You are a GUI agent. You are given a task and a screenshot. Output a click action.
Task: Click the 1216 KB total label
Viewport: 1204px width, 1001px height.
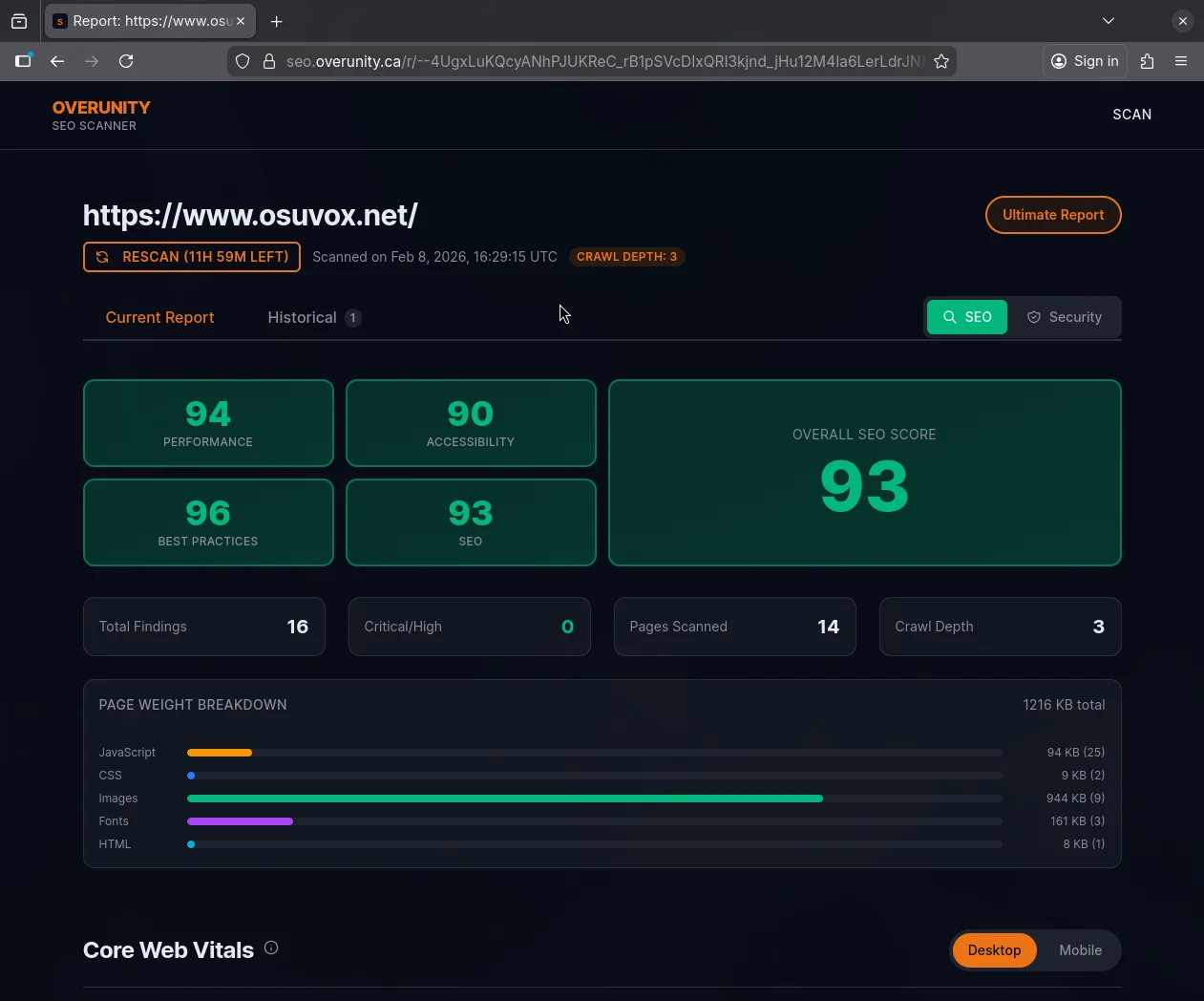click(x=1064, y=705)
